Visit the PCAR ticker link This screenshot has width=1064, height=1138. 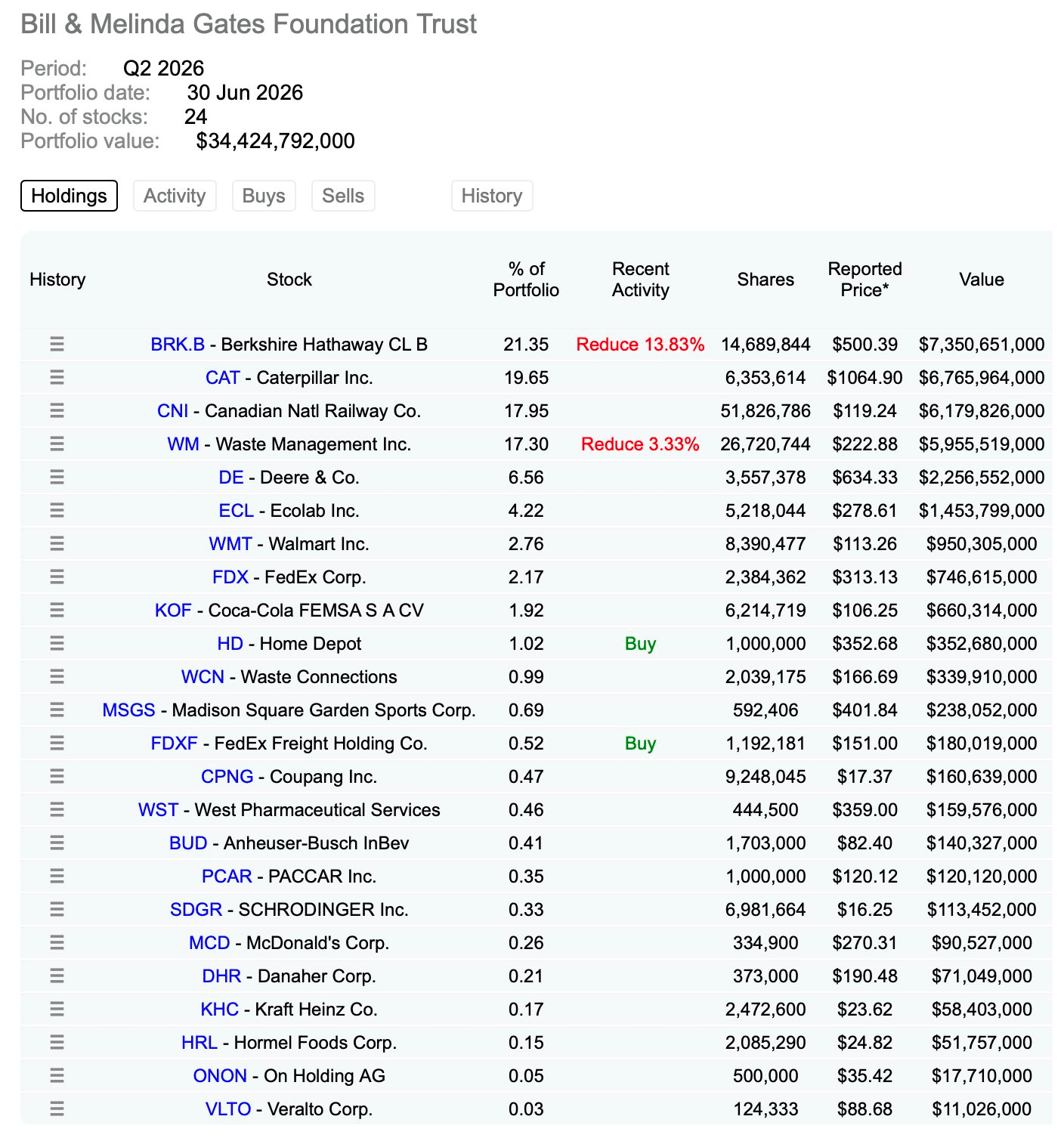click(x=227, y=877)
